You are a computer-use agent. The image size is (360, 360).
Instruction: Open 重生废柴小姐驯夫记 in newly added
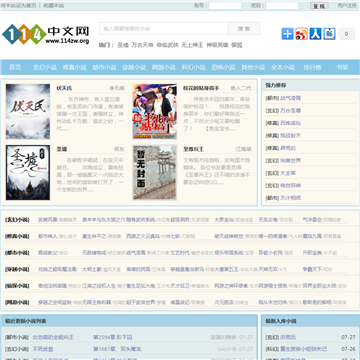(x=303, y=349)
